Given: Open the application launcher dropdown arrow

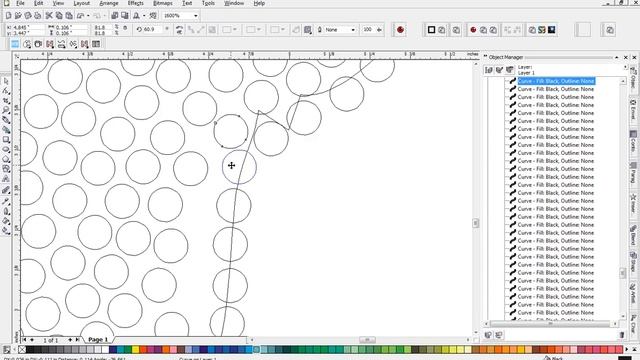Looking at the screenshot, I should (144, 16).
